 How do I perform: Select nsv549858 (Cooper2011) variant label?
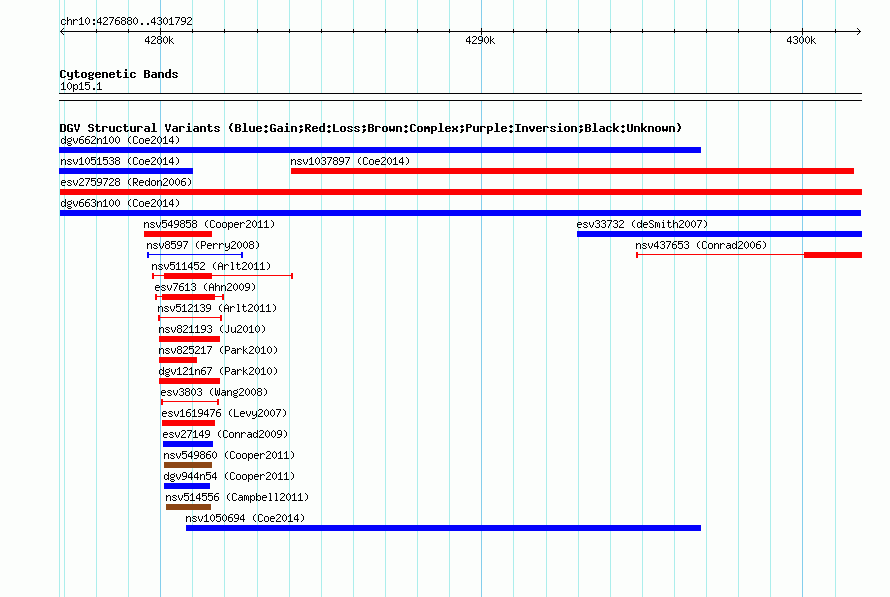tap(209, 224)
